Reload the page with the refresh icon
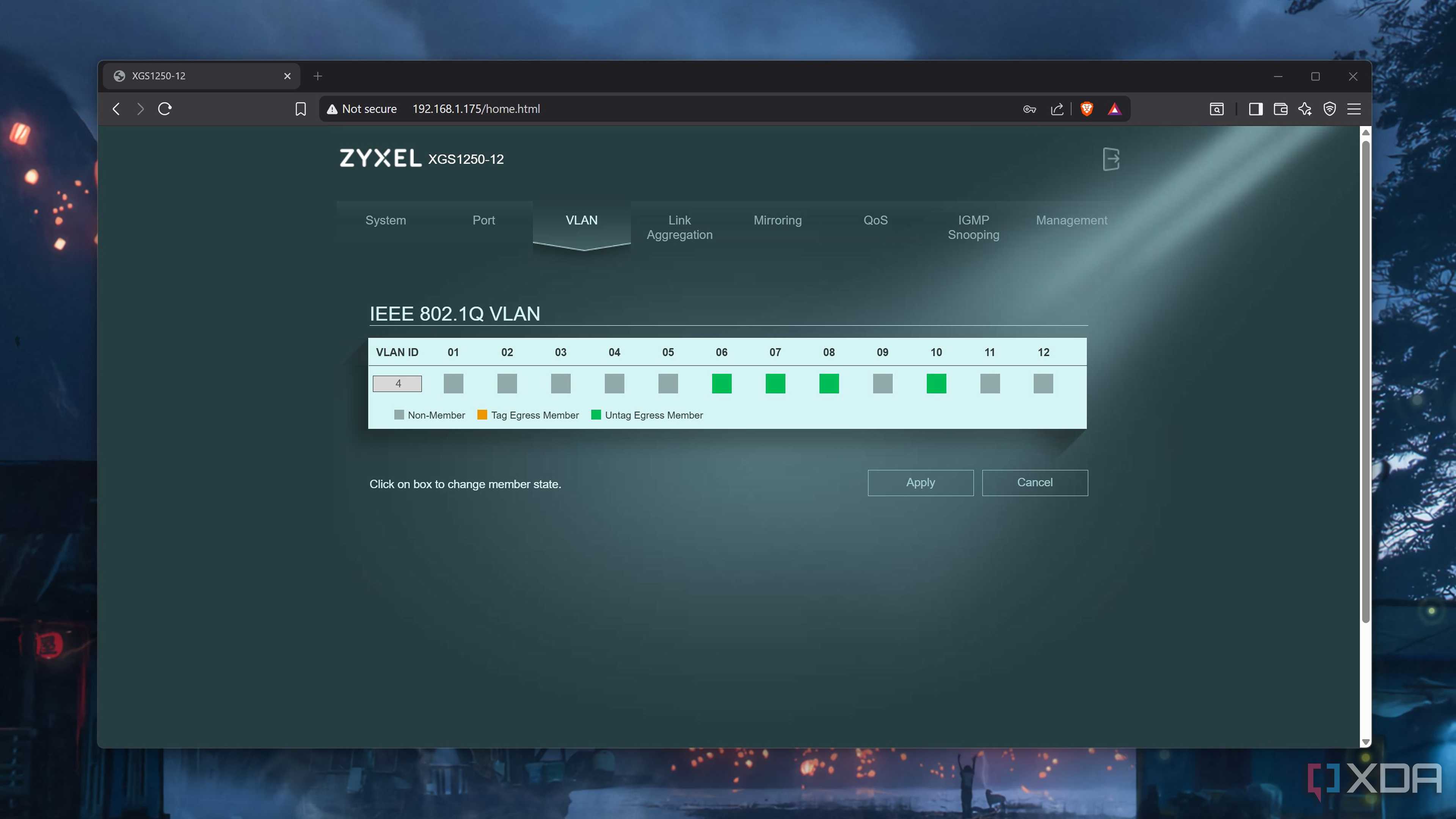This screenshot has width=1456, height=819. [x=165, y=108]
